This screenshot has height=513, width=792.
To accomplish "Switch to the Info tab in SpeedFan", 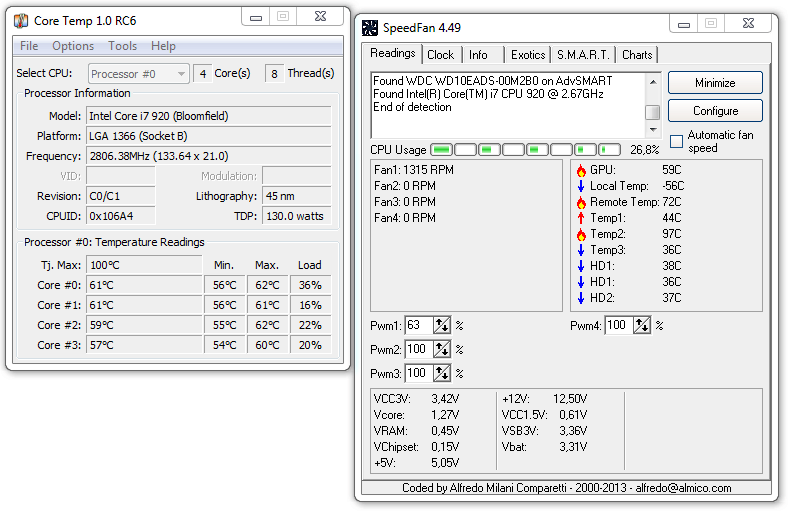I will point(478,55).
